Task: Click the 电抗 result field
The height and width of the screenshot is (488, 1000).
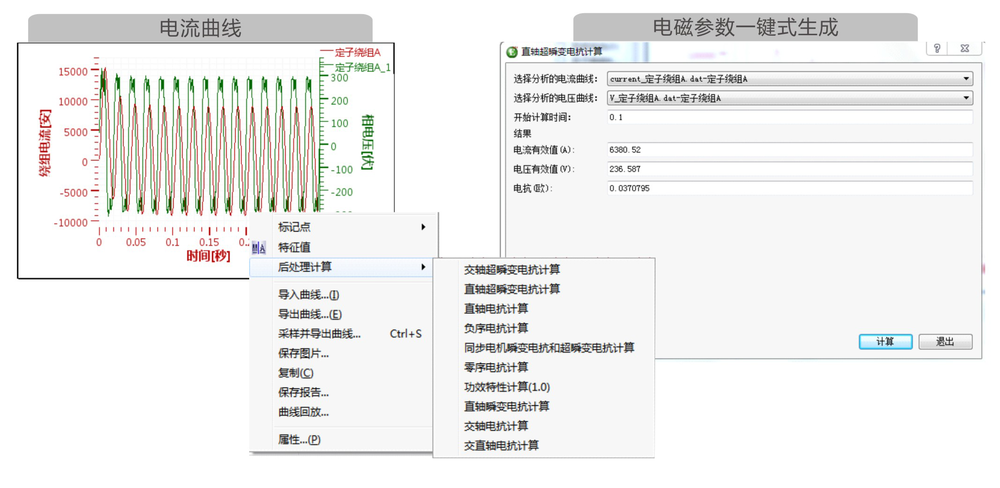Action: [788, 188]
